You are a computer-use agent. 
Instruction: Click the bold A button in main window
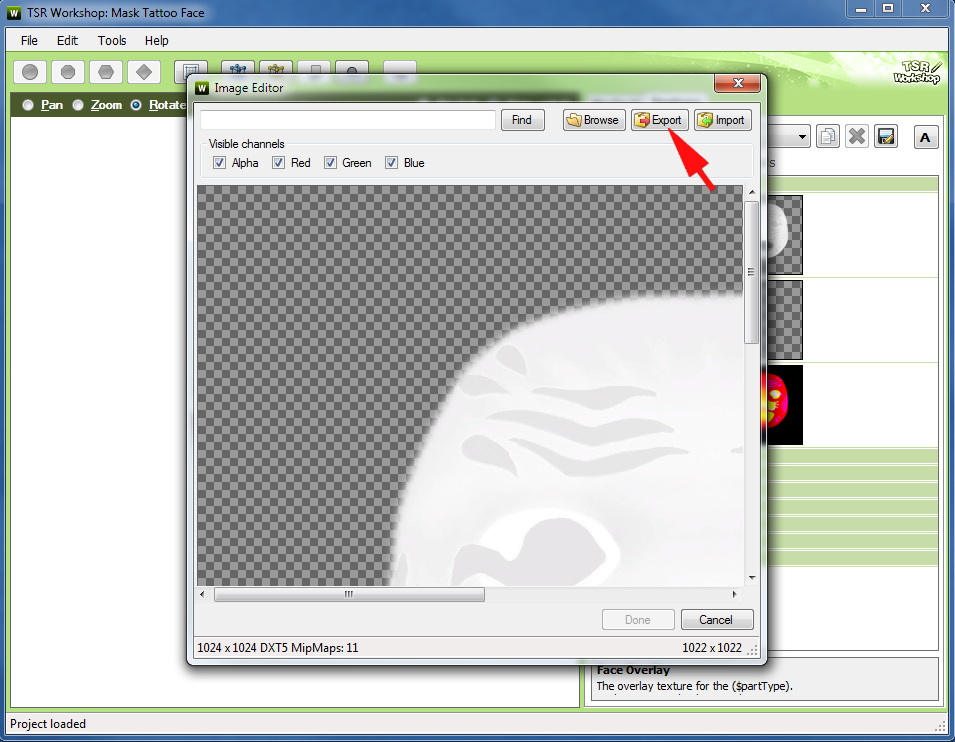(x=925, y=137)
